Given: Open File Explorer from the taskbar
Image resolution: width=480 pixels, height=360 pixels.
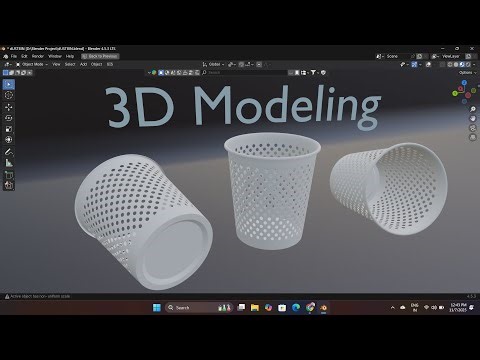Looking at the screenshot, I should [x=255, y=307].
